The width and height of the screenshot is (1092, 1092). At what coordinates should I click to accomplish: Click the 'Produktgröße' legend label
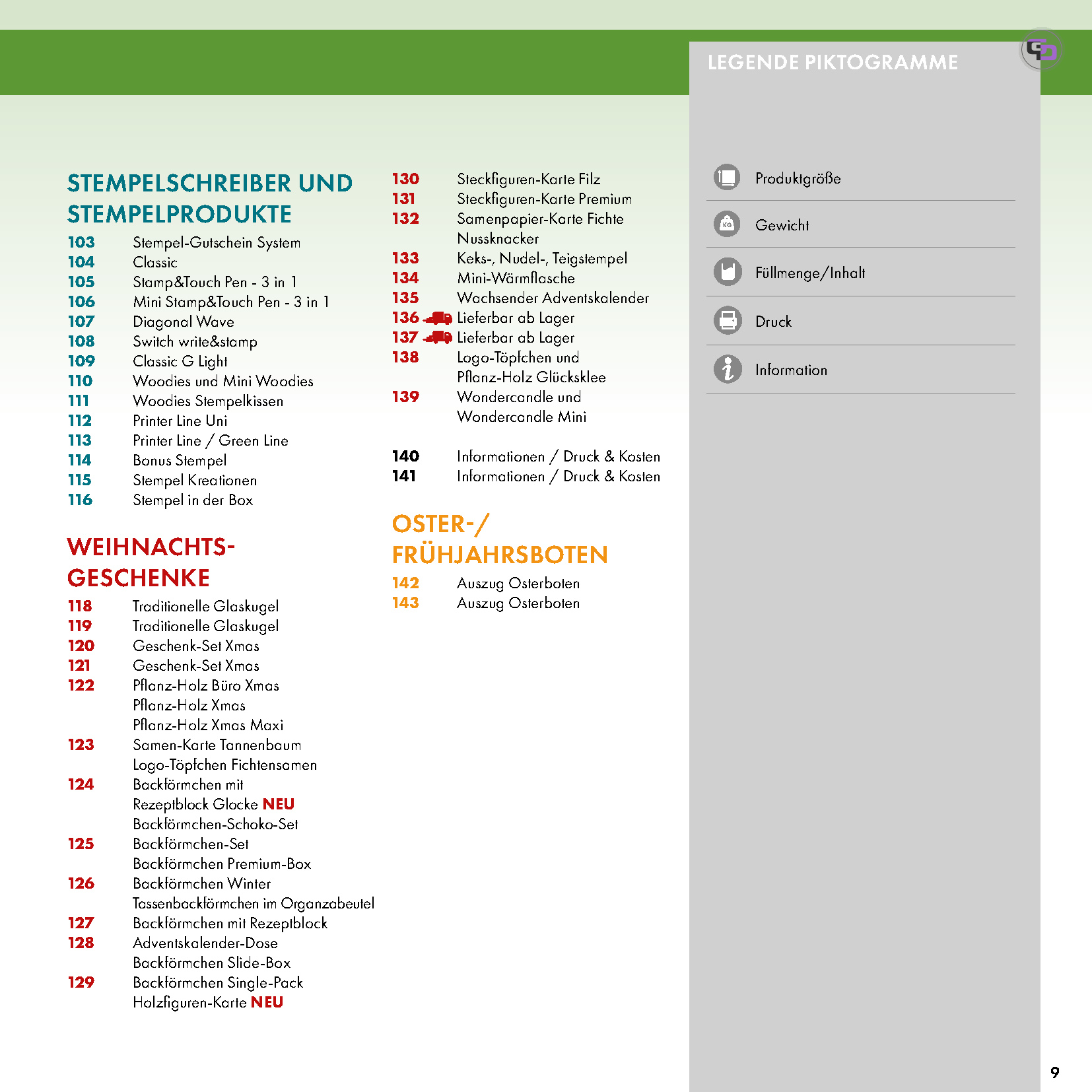coord(798,178)
